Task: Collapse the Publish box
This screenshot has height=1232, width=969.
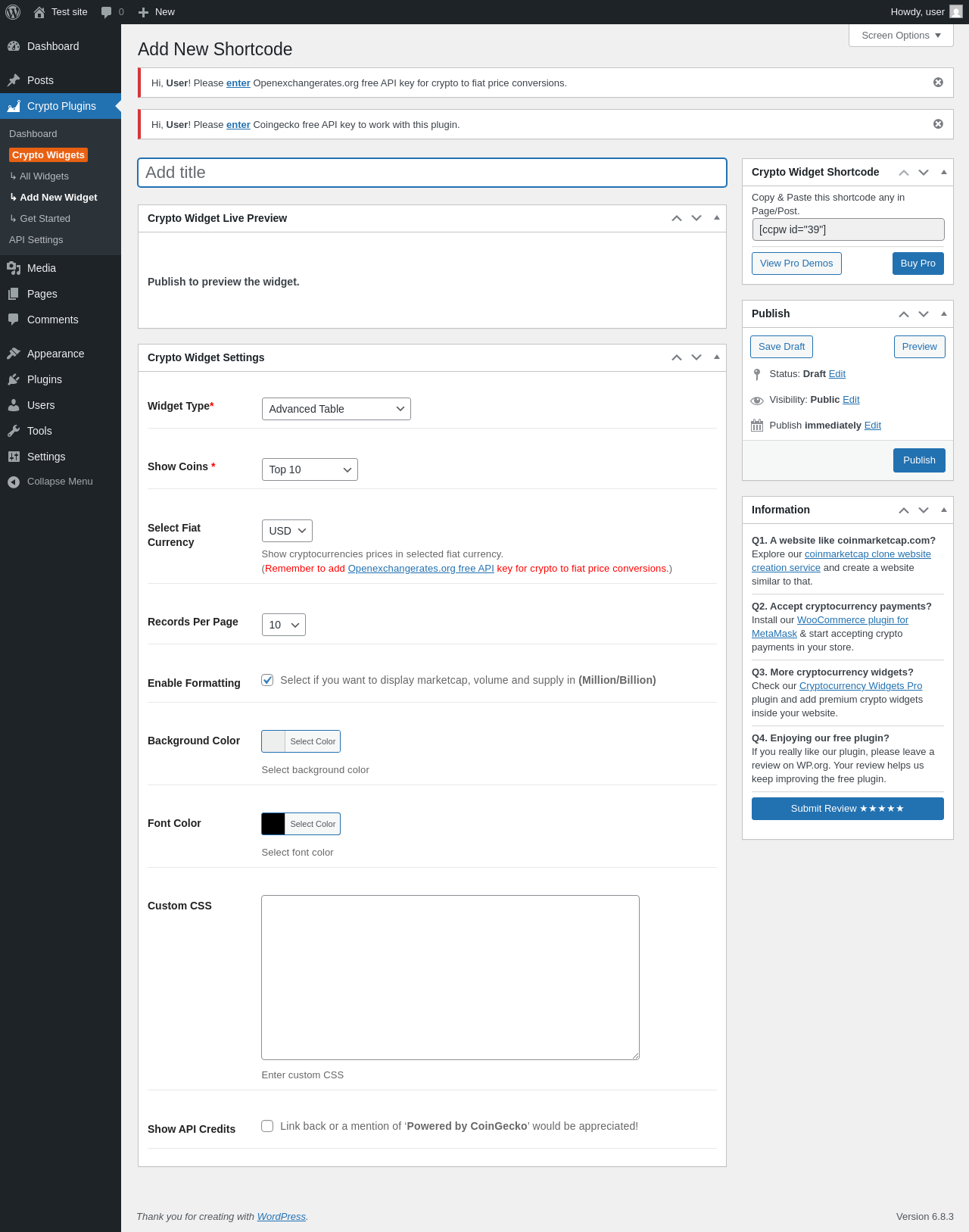Action: pyautogui.click(x=944, y=314)
